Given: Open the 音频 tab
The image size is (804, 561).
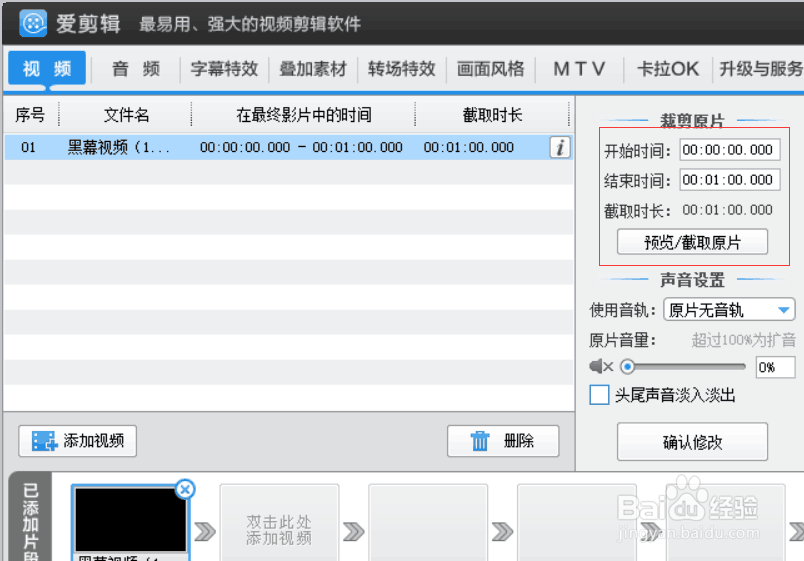Looking at the screenshot, I should pos(136,69).
